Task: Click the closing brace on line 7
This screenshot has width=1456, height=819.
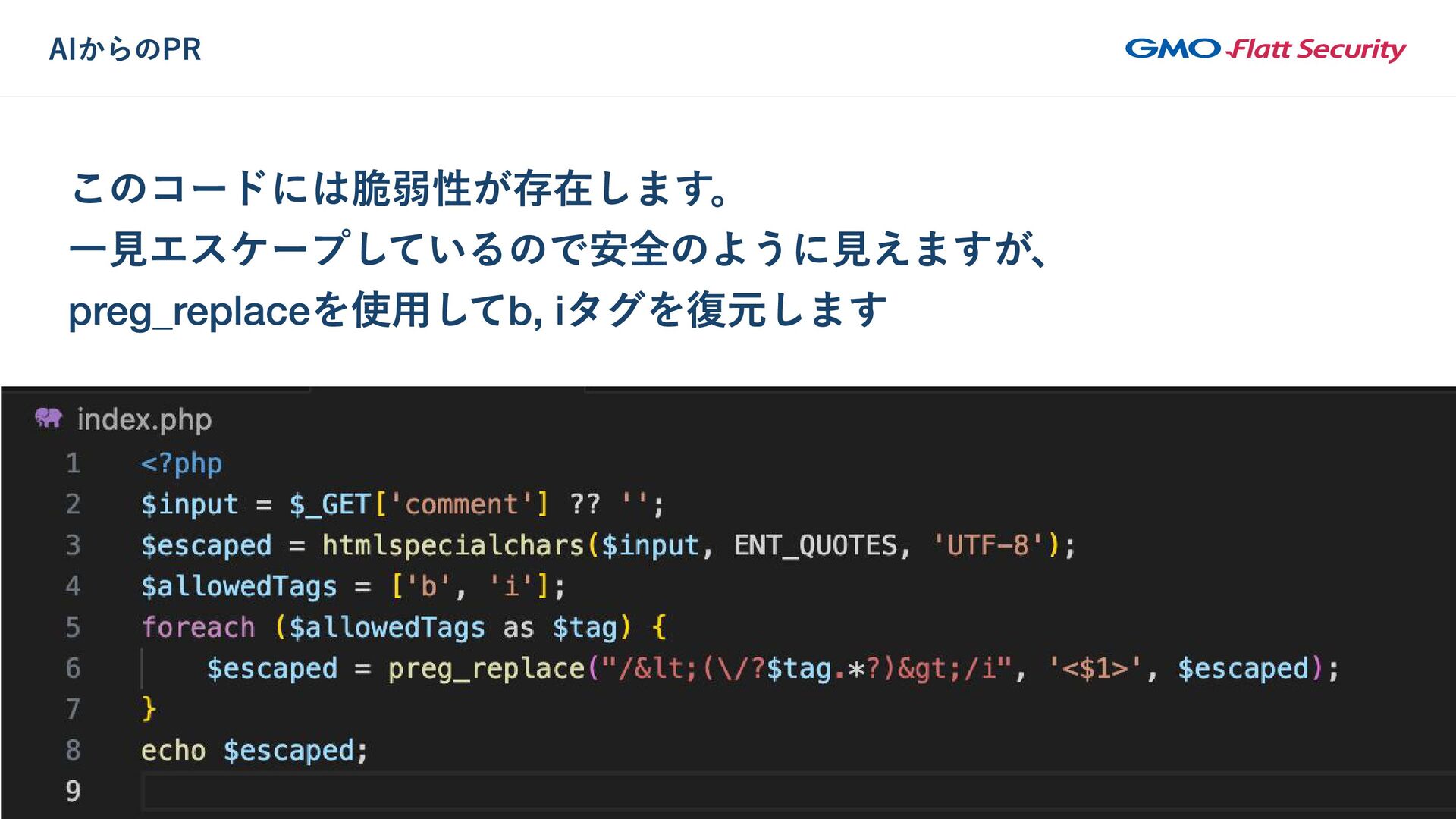Action: click(x=149, y=709)
